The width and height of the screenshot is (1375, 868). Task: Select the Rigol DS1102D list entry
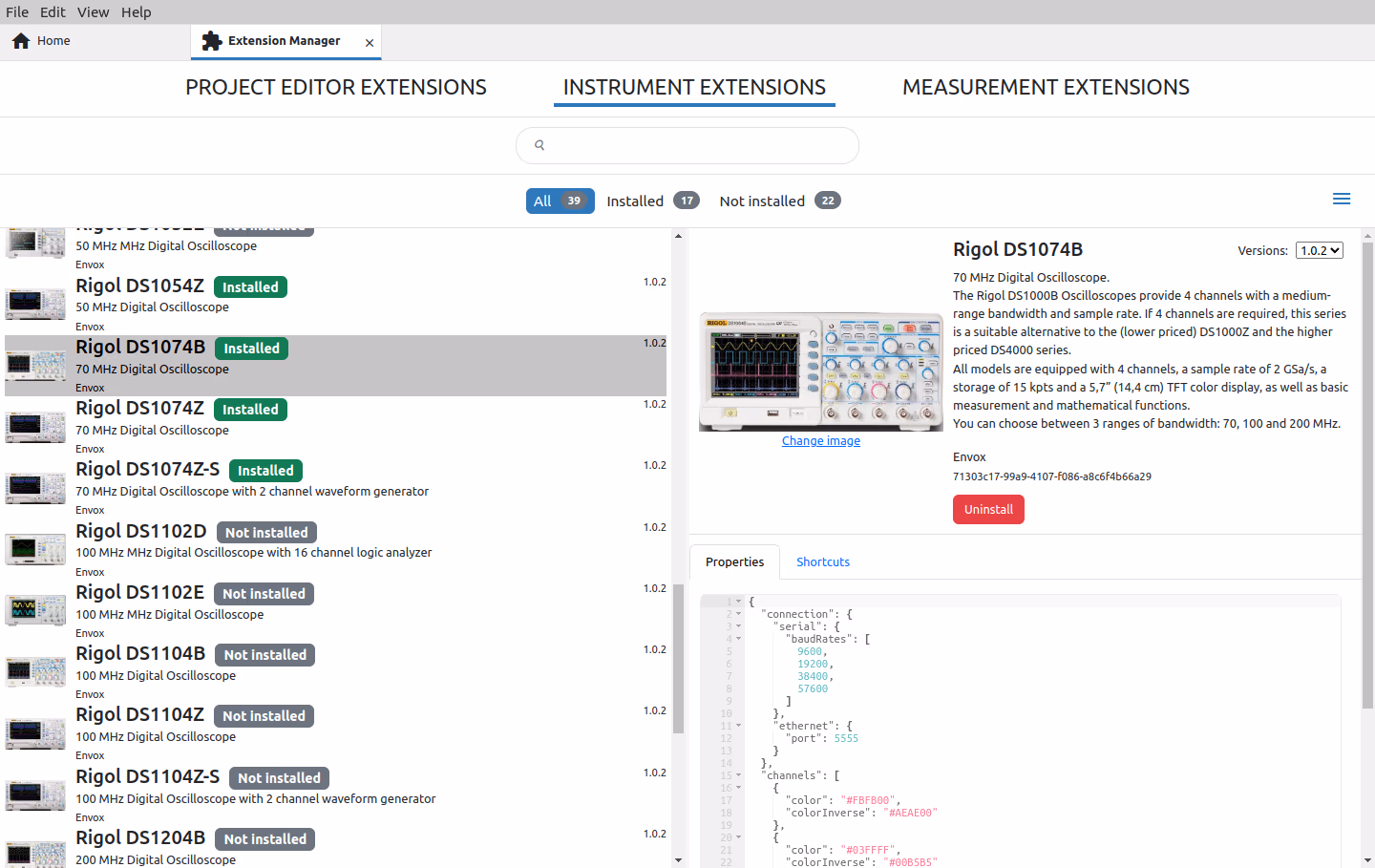click(335, 550)
